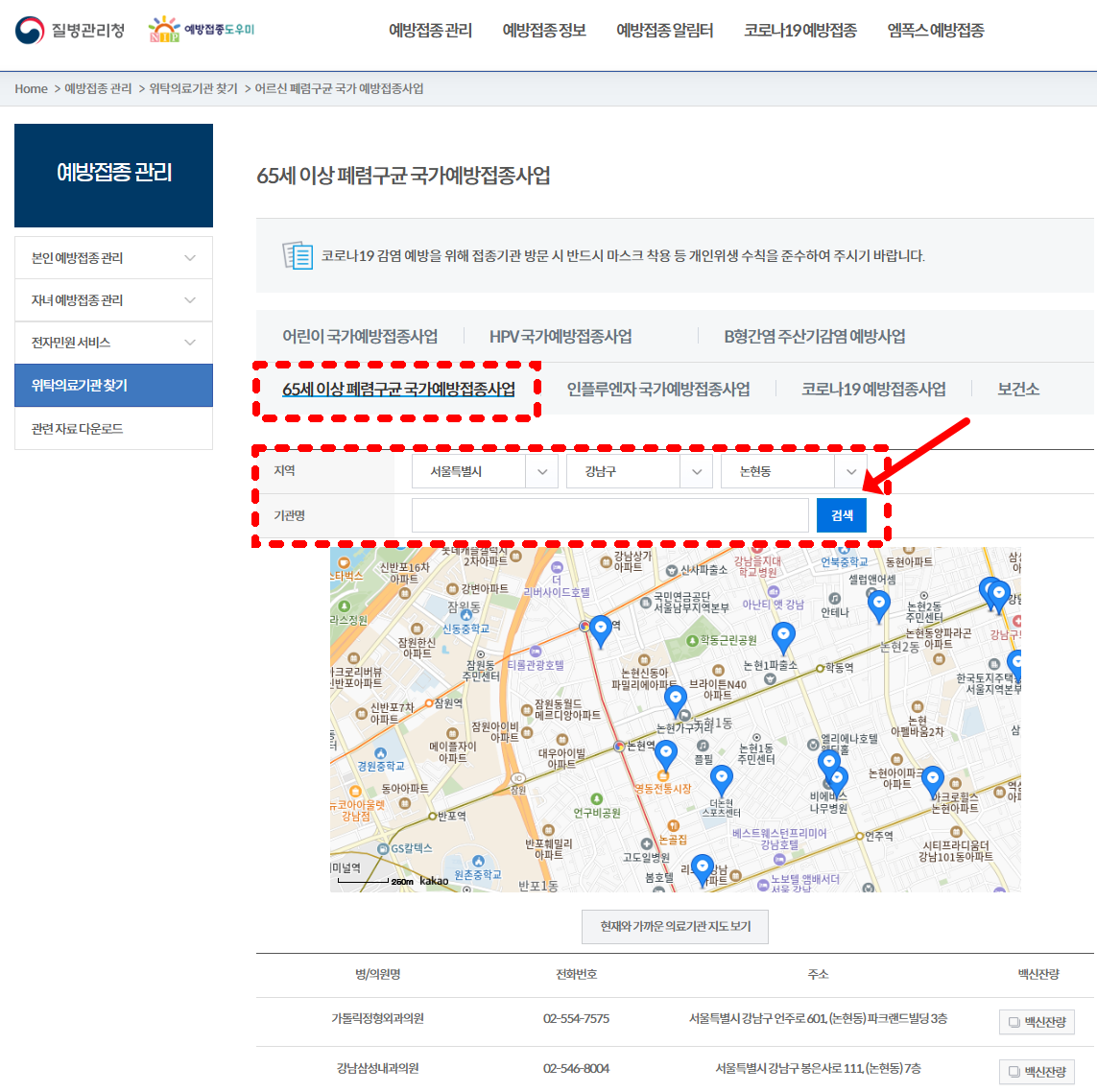Image resolution: width=1097 pixels, height=1092 pixels.
Task: Click 예방접종 관리 breadcrumb link
Action: pos(98,89)
